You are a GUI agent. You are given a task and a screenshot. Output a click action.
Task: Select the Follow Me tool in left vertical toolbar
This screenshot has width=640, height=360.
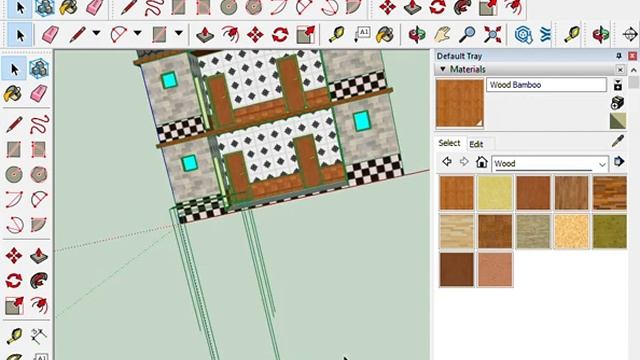pyautogui.click(x=39, y=281)
